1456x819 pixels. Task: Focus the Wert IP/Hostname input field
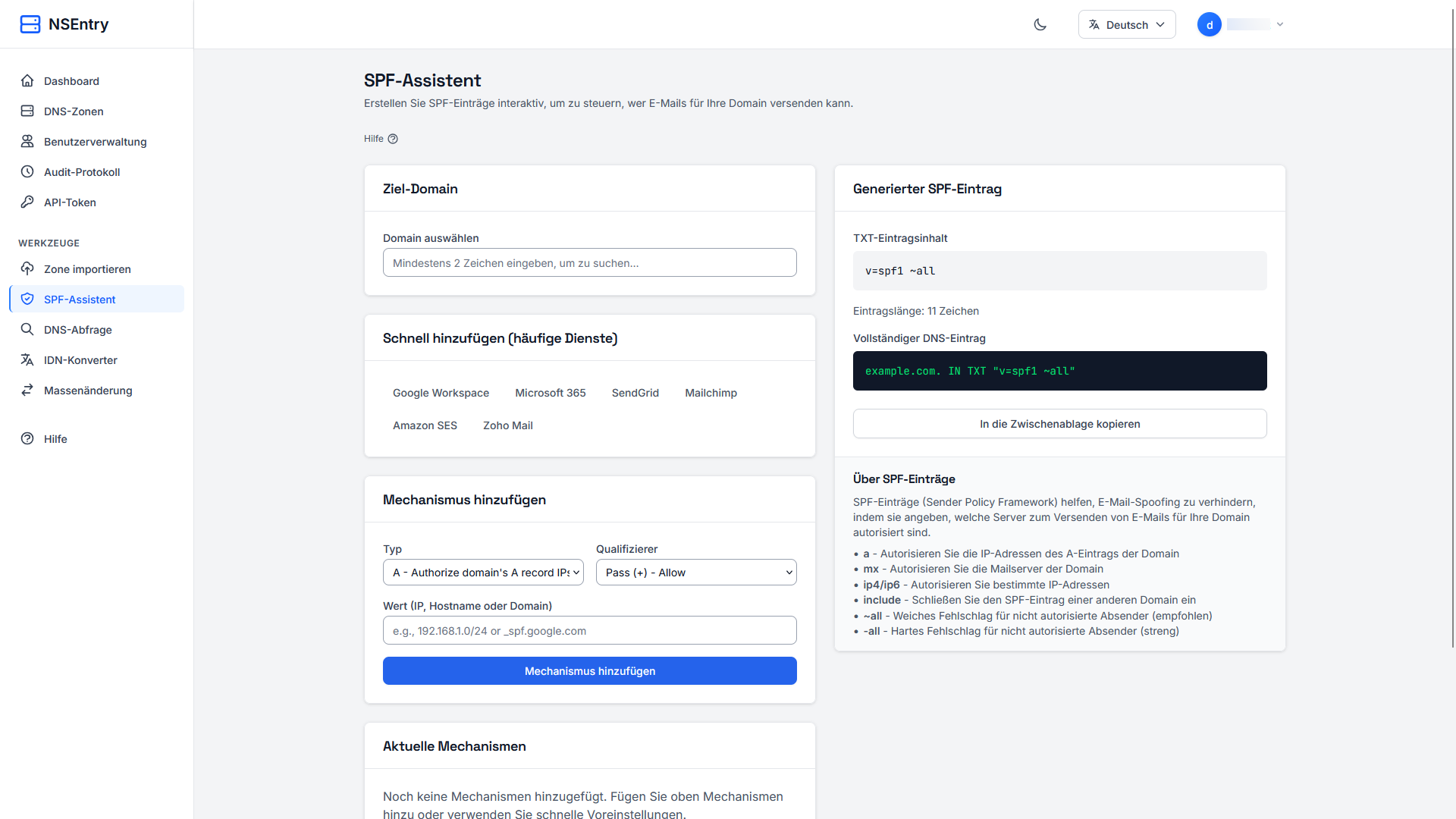(590, 630)
